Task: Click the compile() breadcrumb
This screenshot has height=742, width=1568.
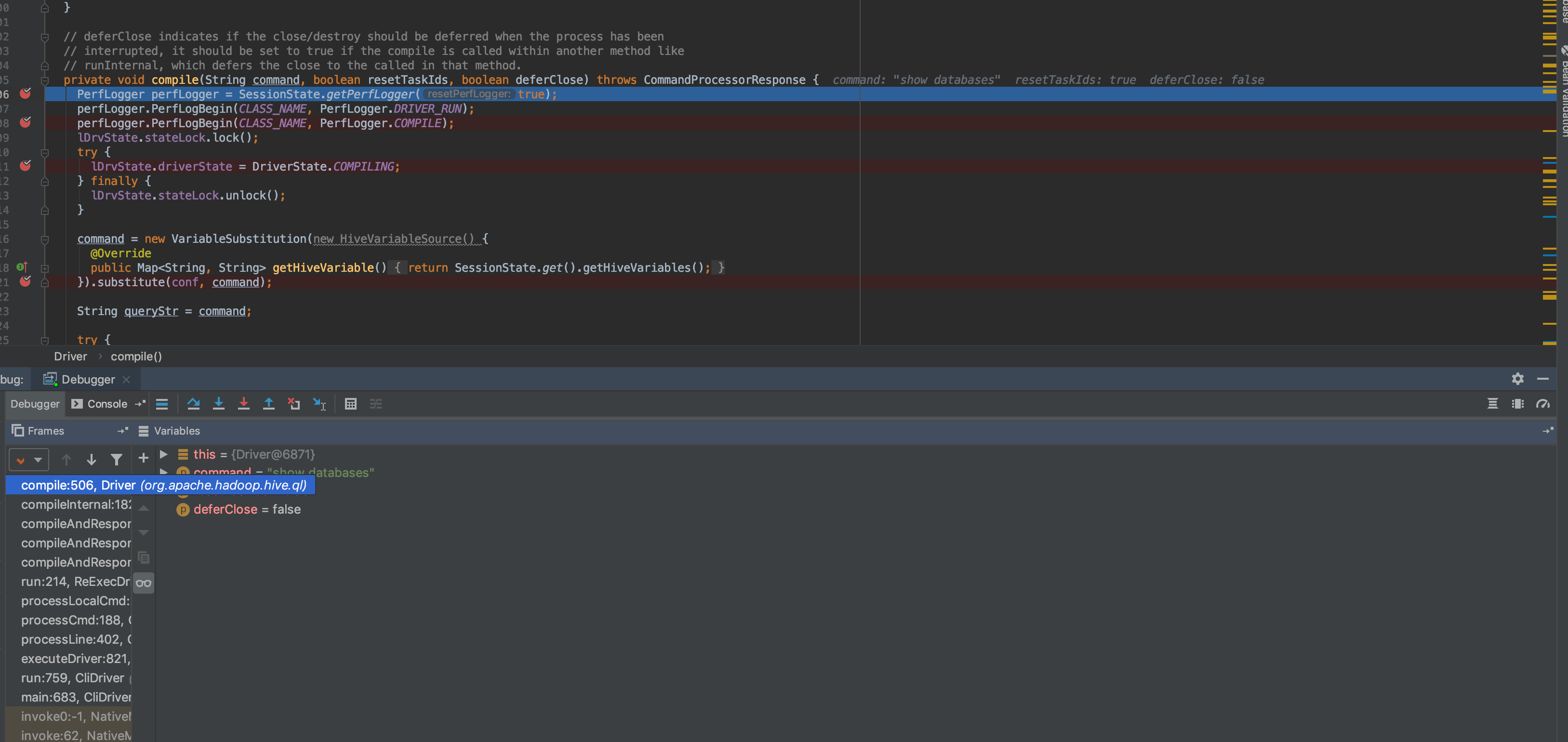Action: point(136,357)
